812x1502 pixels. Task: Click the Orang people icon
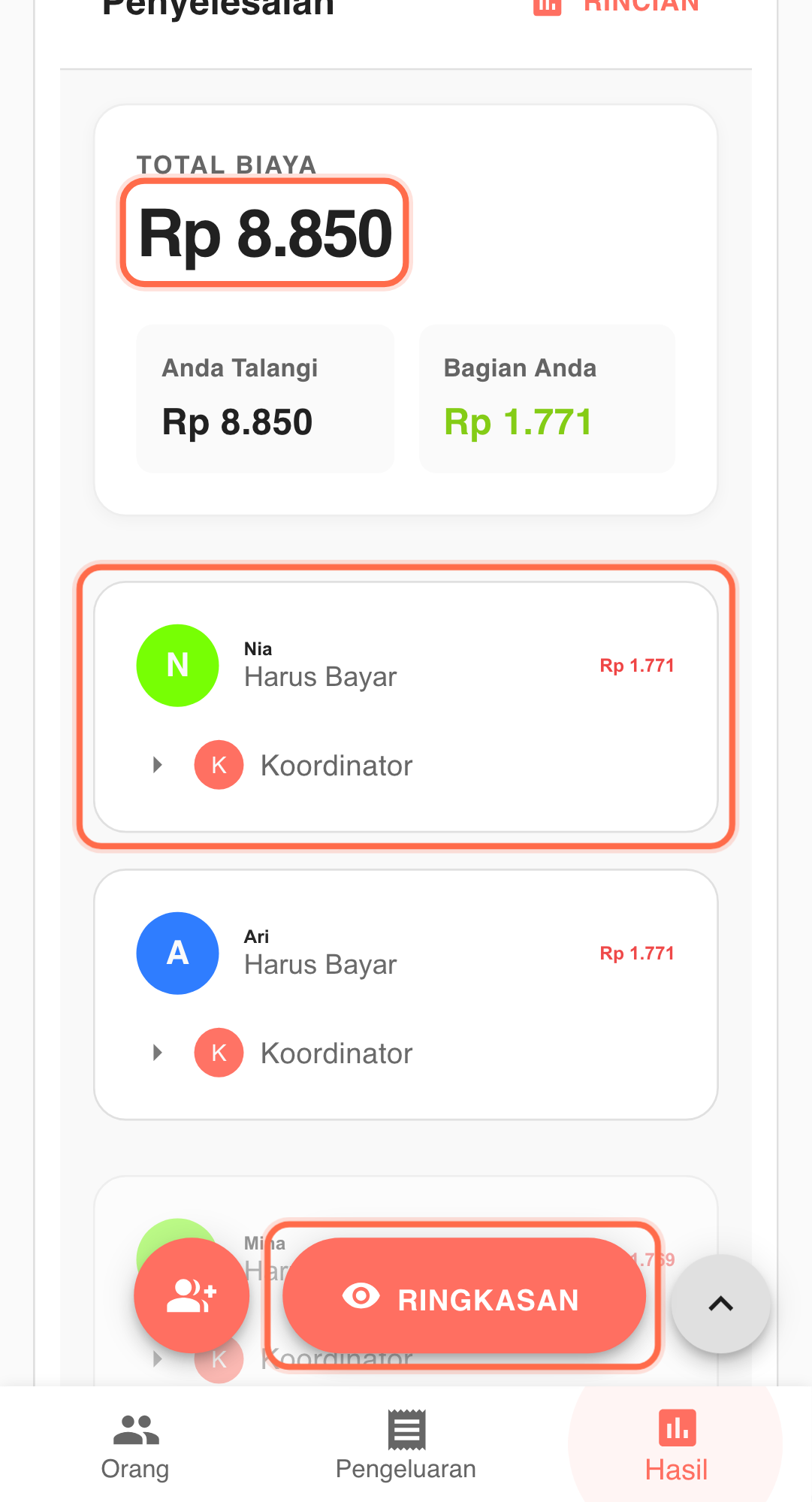point(135,1429)
